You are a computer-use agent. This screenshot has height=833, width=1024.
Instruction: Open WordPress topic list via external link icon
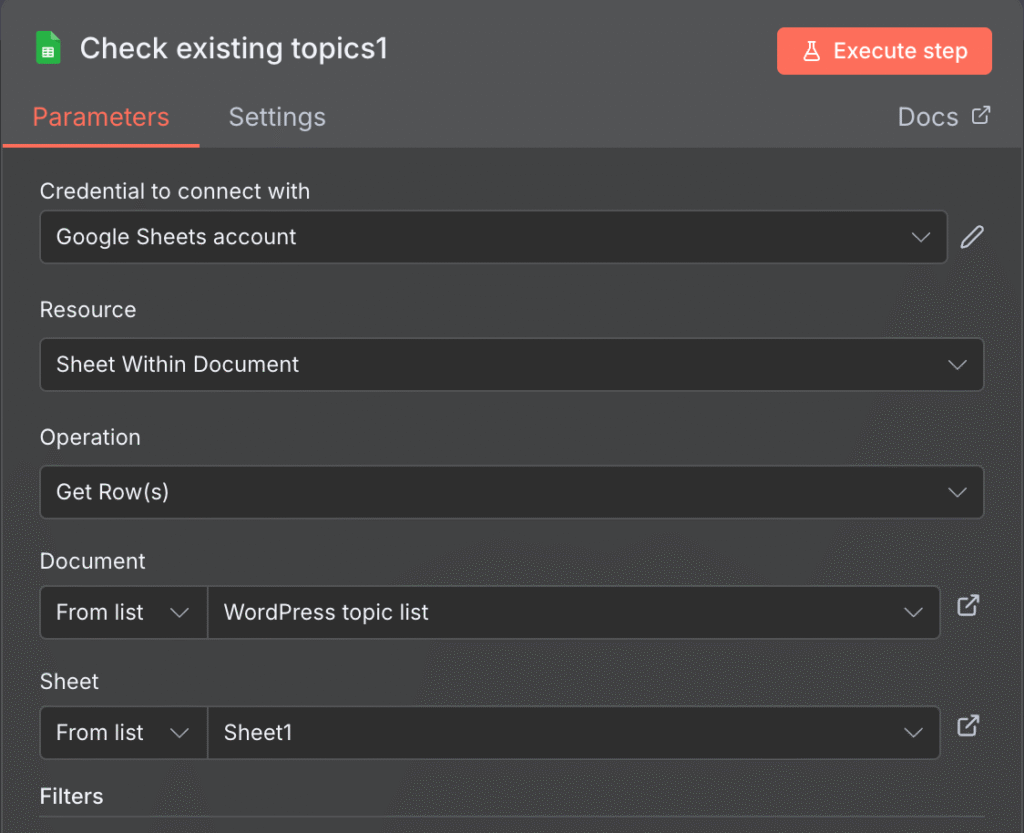point(967,605)
